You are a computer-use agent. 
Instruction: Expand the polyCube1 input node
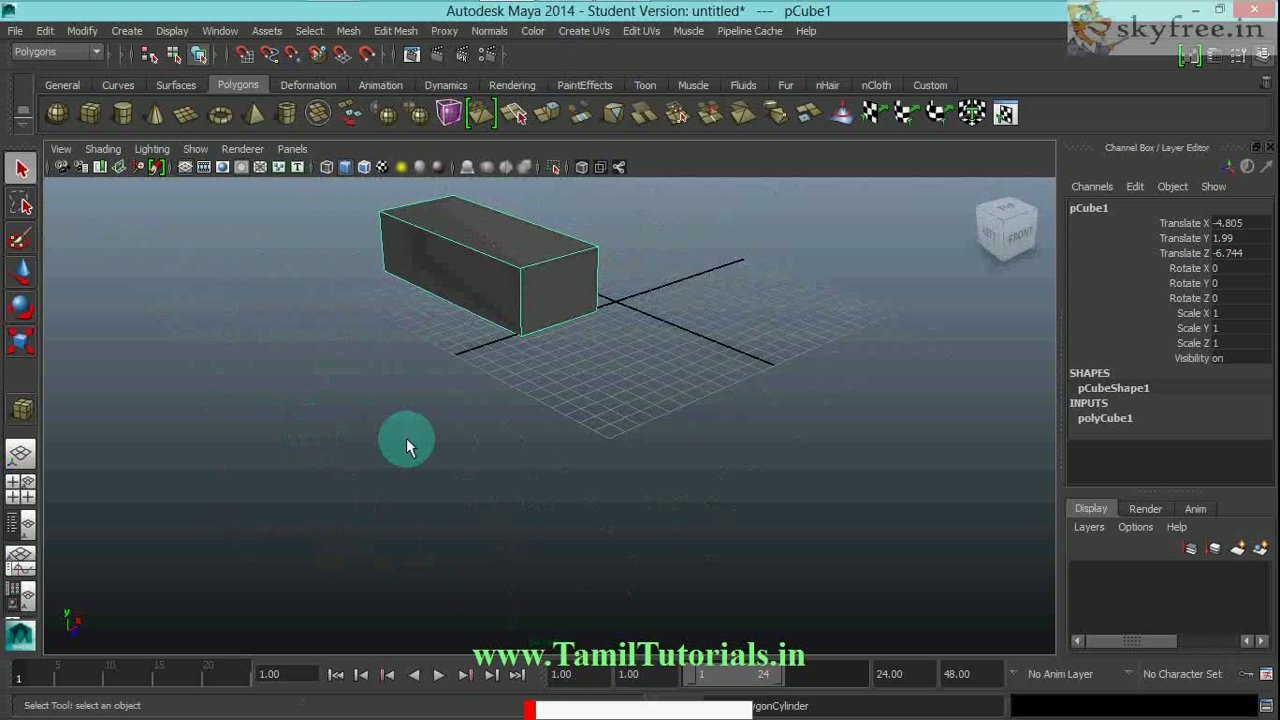(x=1105, y=418)
